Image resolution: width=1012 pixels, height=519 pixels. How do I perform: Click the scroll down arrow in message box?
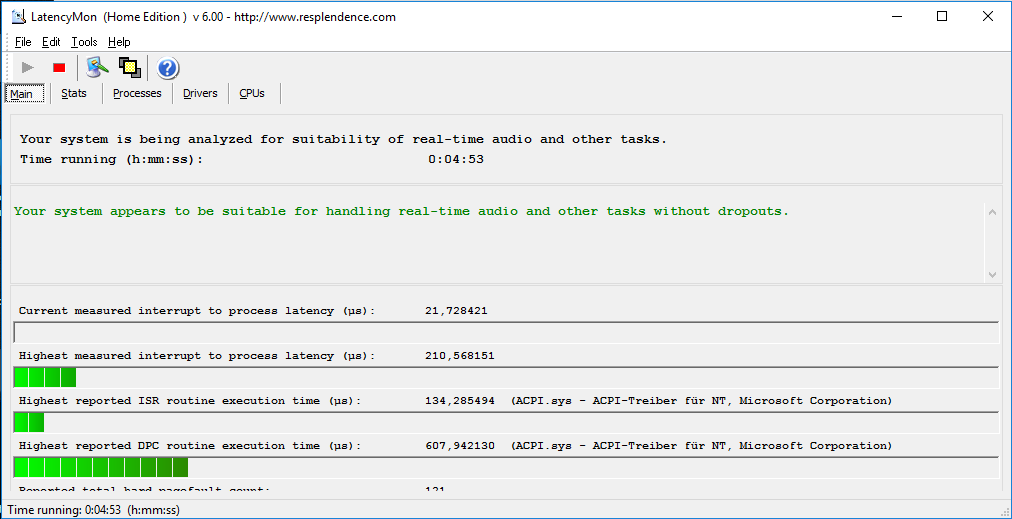992,274
